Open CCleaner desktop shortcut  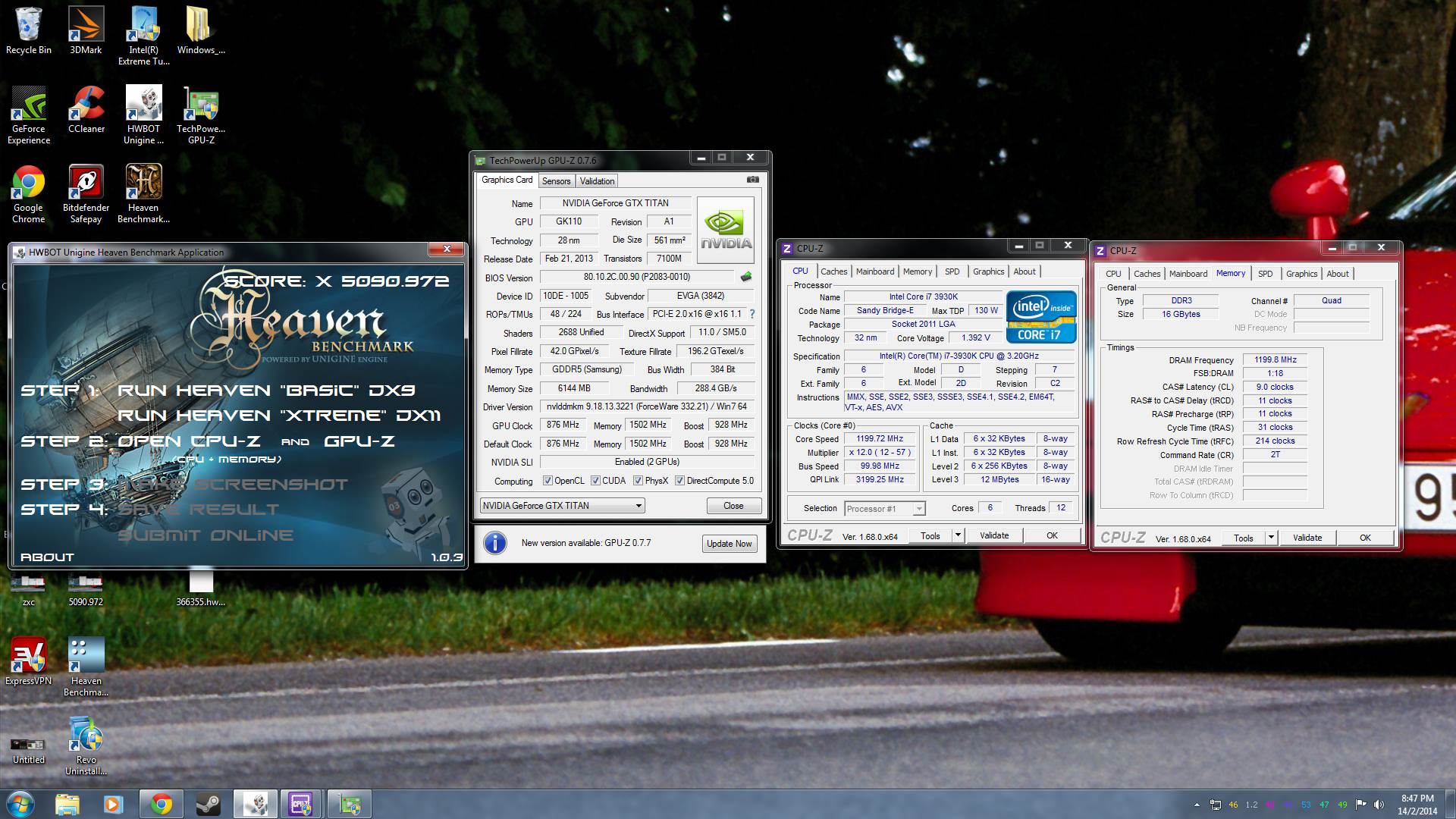pyautogui.click(x=86, y=109)
